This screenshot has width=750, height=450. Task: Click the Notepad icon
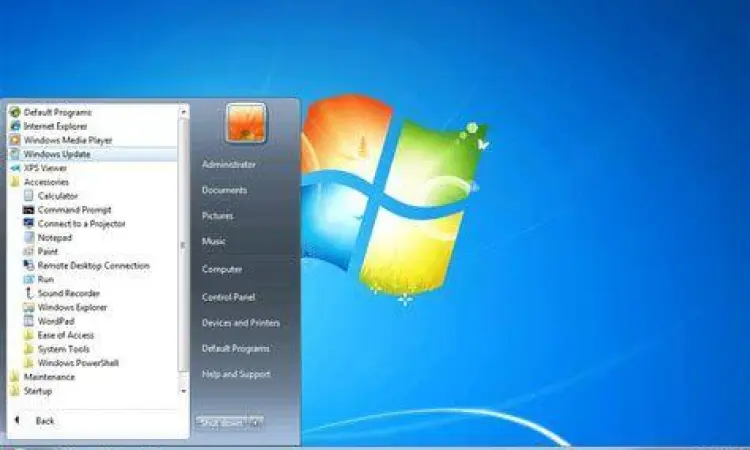tap(29, 237)
